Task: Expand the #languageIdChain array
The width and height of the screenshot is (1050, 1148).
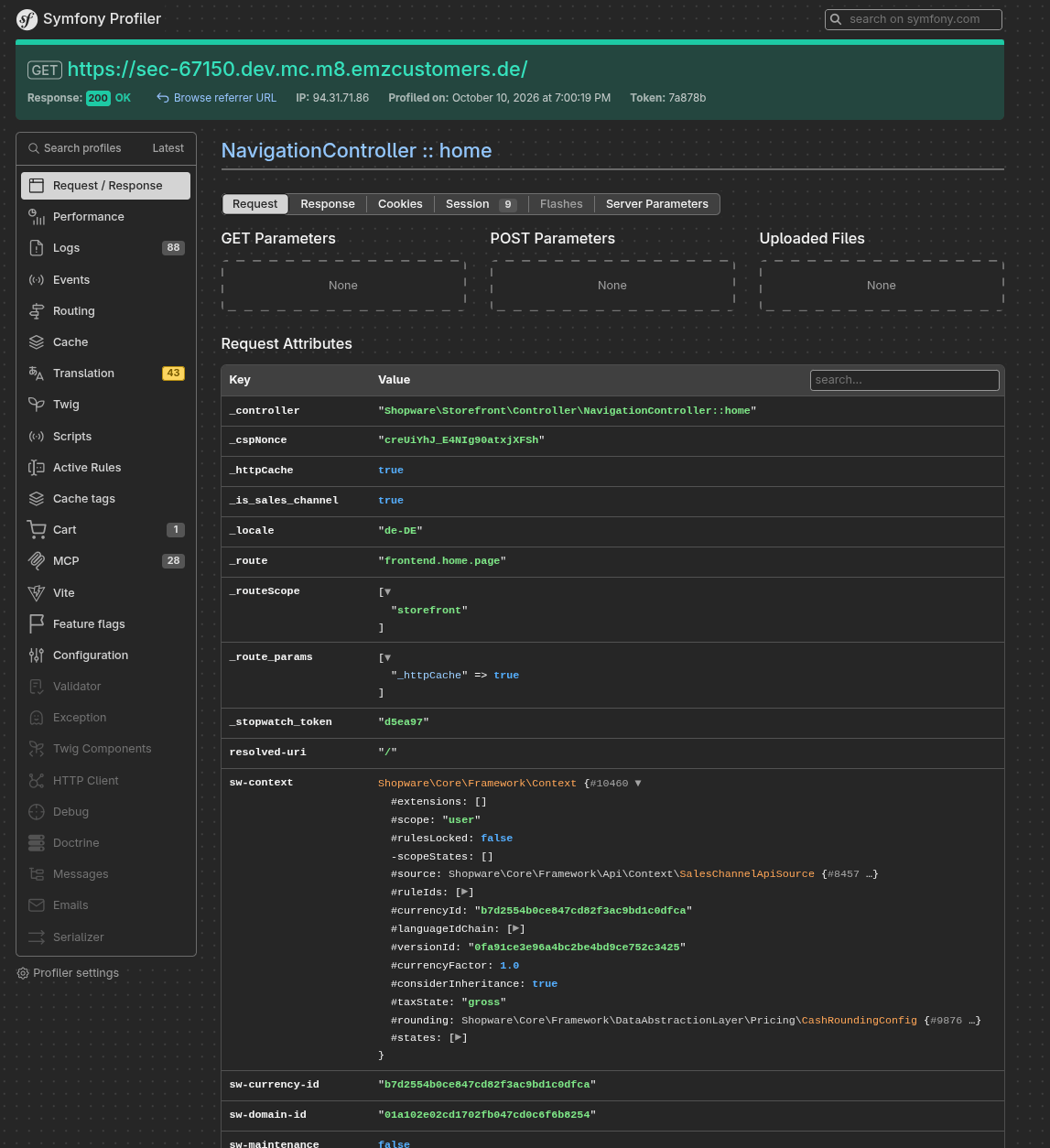Action: coord(516,929)
